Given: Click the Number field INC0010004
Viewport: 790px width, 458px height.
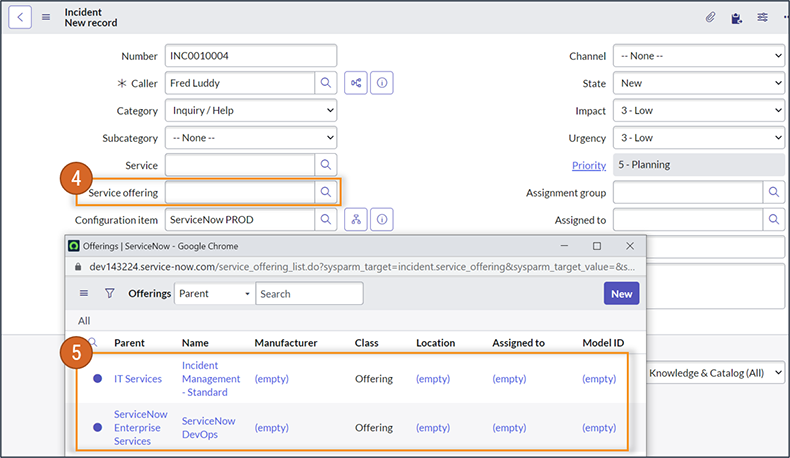Looking at the screenshot, I should click(251, 55).
